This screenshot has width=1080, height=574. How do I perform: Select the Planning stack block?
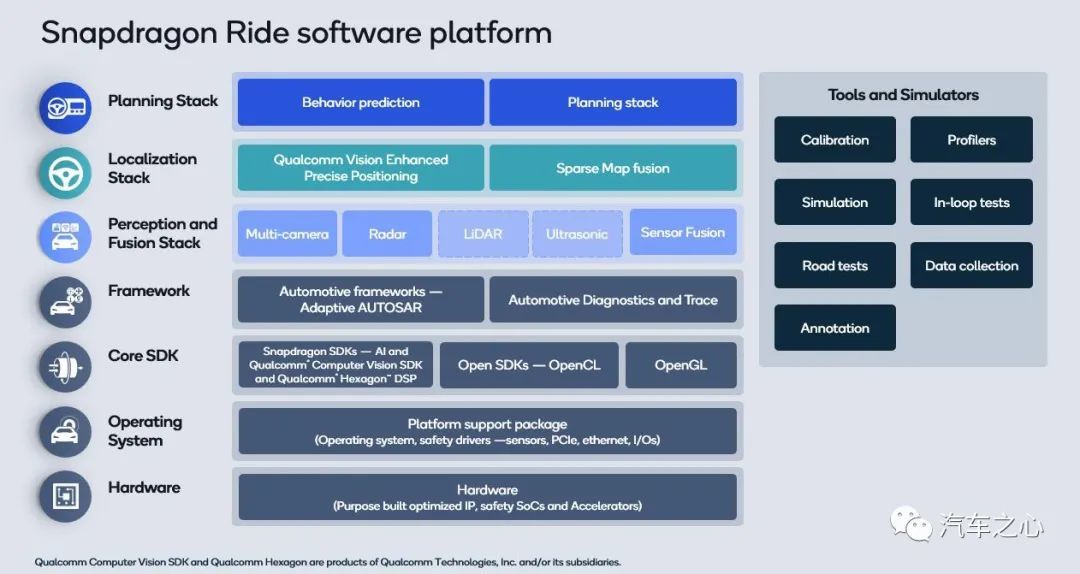(613, 102)
